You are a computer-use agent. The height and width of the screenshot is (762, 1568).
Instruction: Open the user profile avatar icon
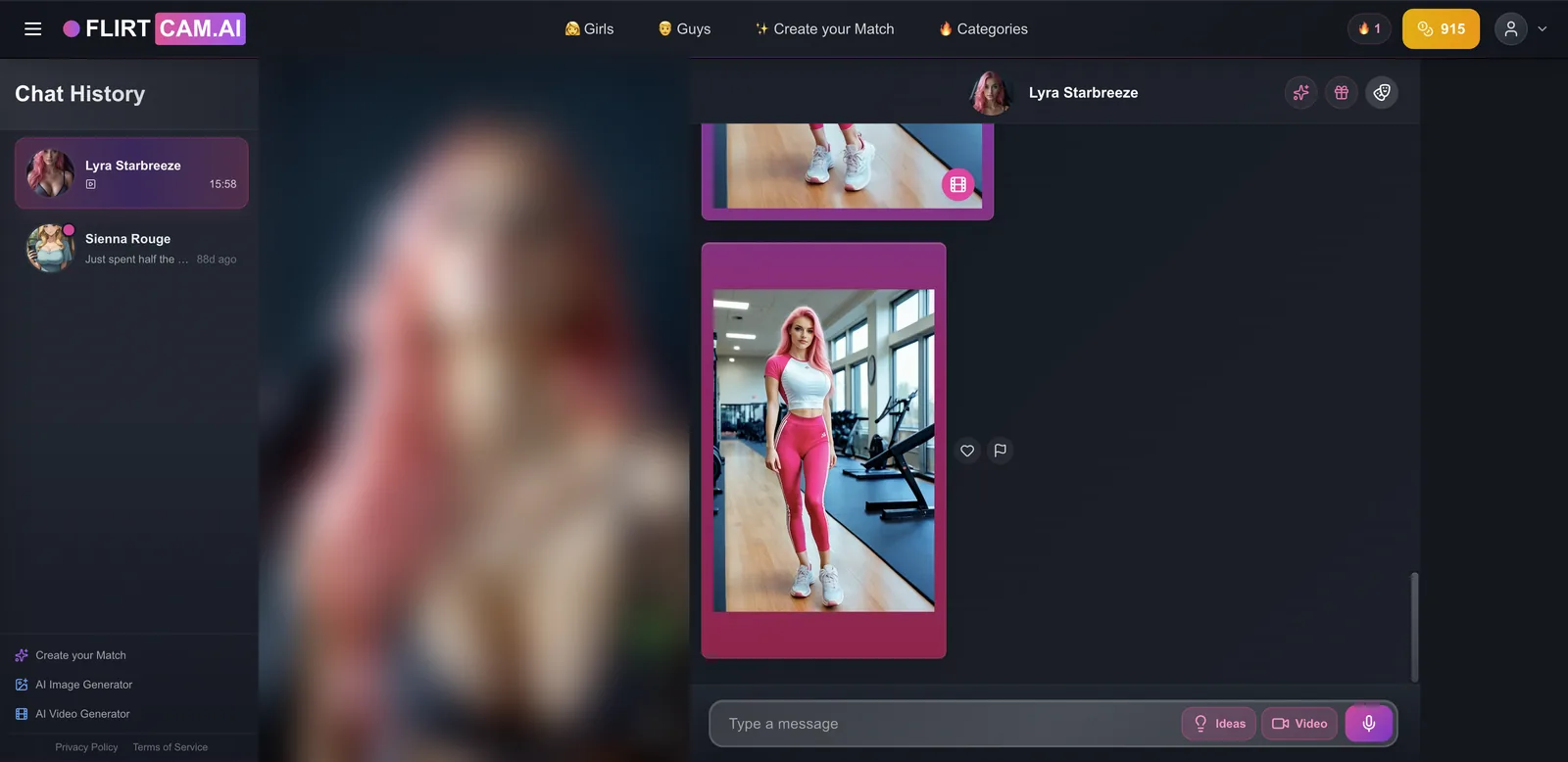point(1511,28)
